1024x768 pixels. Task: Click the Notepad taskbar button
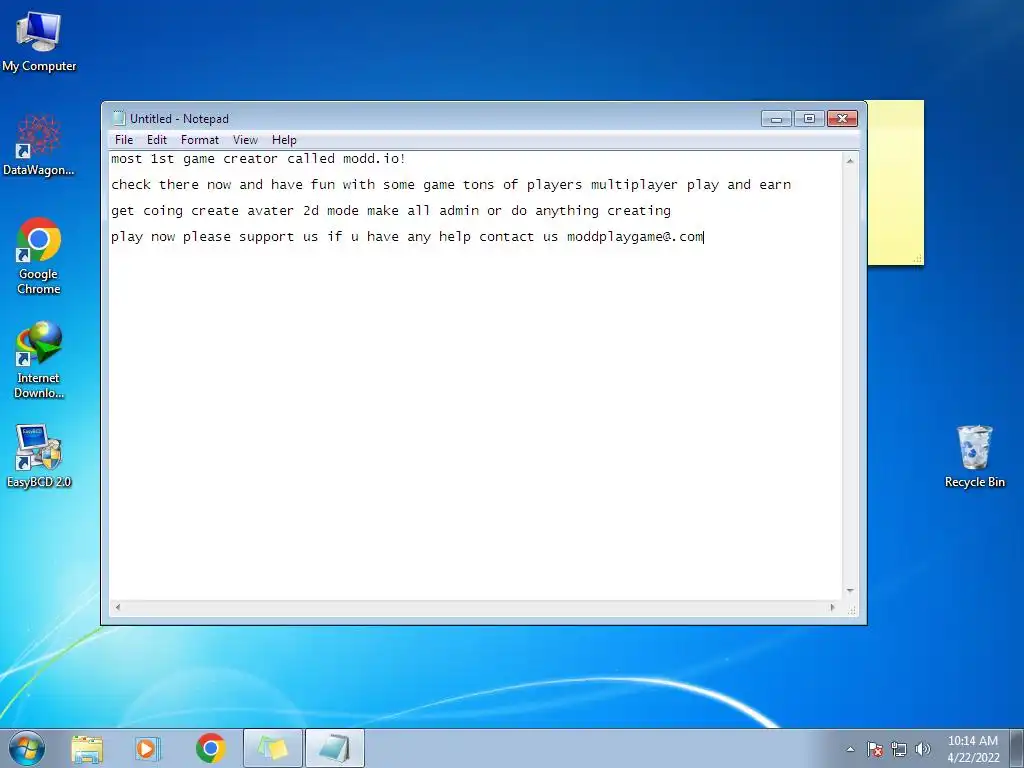pyautogui.click(x=335, y=748)
